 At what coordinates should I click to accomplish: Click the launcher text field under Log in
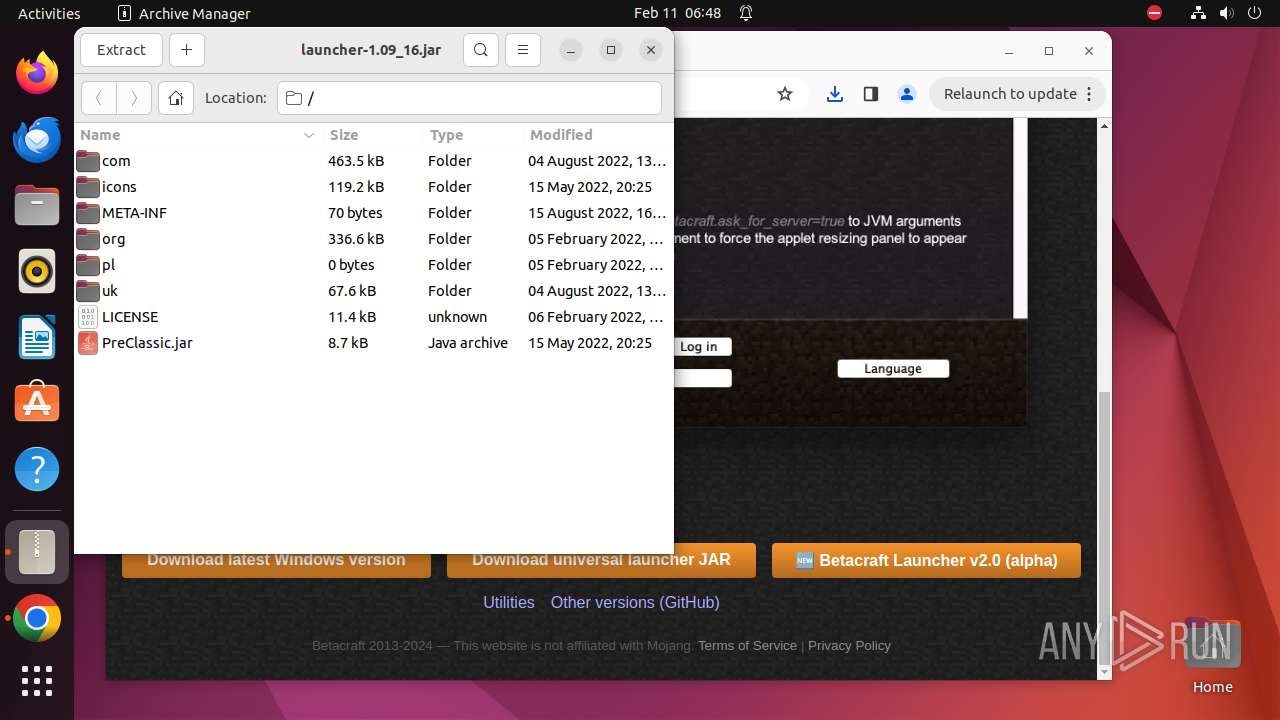(703, 378)
